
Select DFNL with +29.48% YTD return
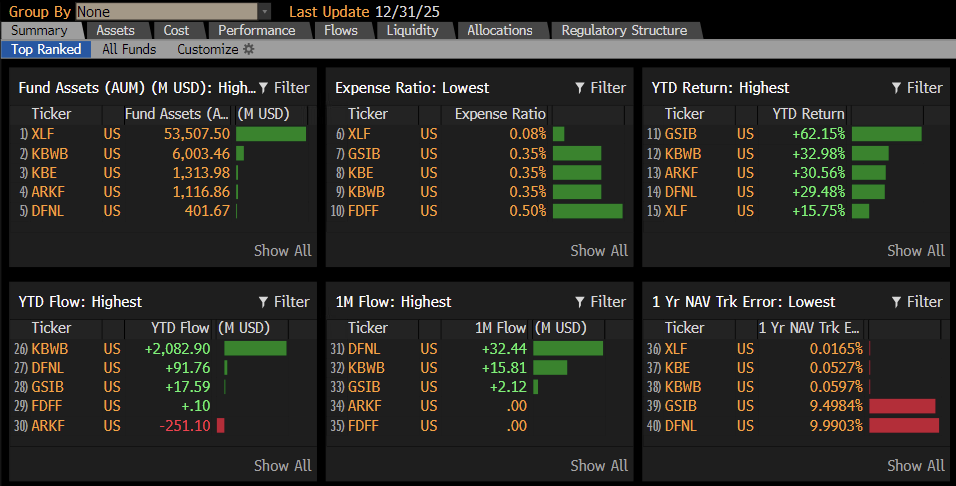(680, 191)
